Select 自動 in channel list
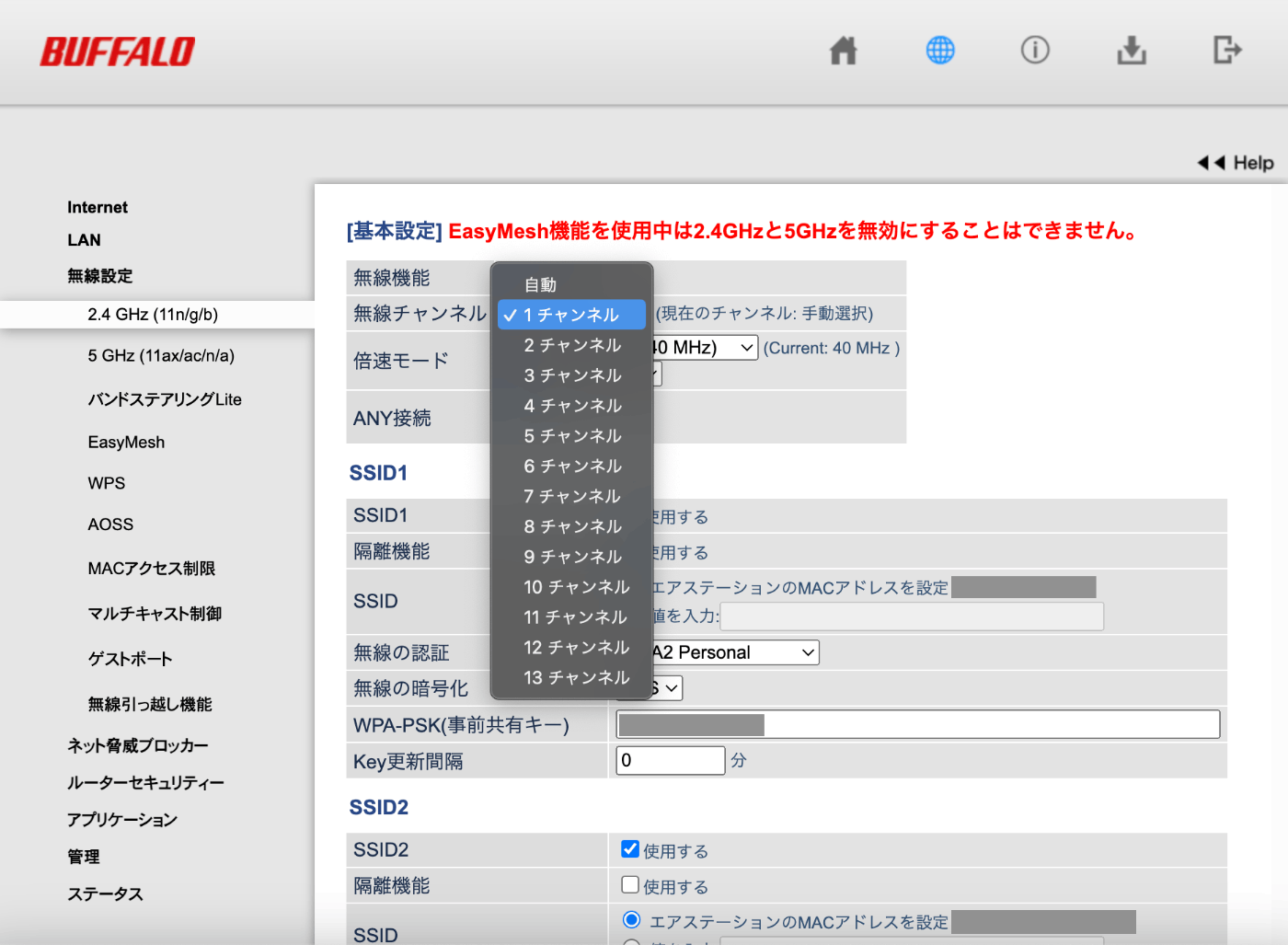The image size is (1288, 945). pyautogui.click(x=571, y=284)
